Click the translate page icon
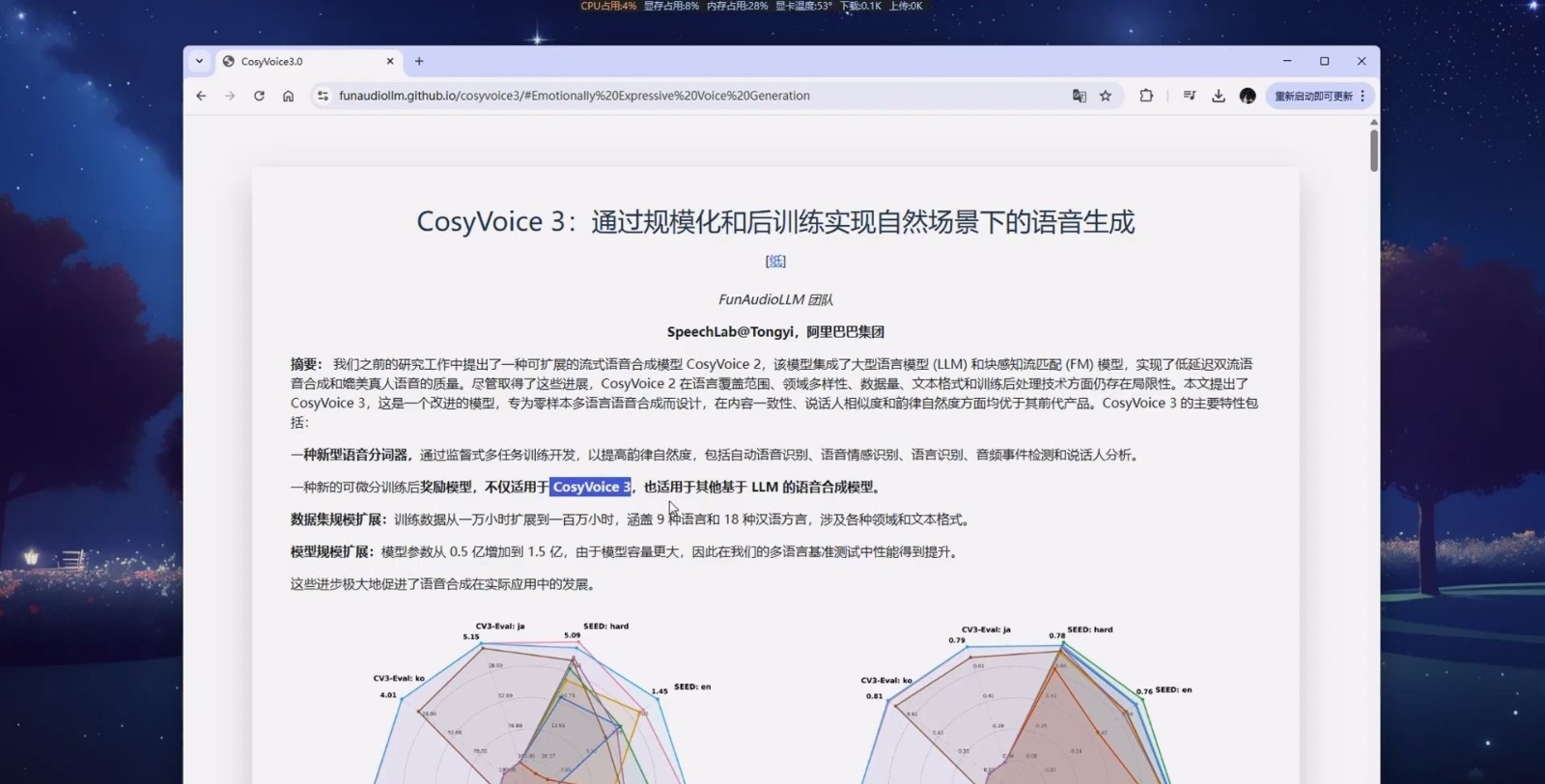The image size is (1545, 784). [x=1079, y=96]
